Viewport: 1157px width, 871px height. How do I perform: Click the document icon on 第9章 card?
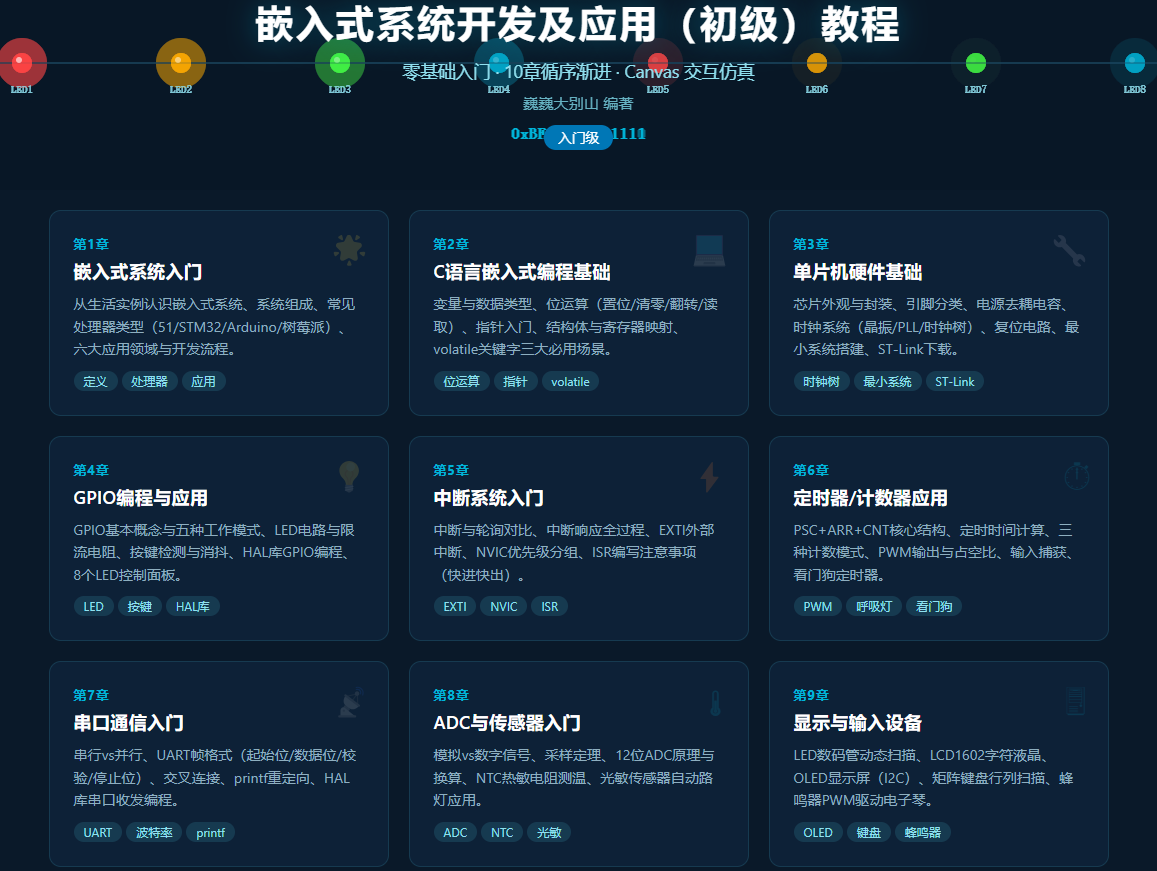pyautogui.click(x=1076, y=701)
